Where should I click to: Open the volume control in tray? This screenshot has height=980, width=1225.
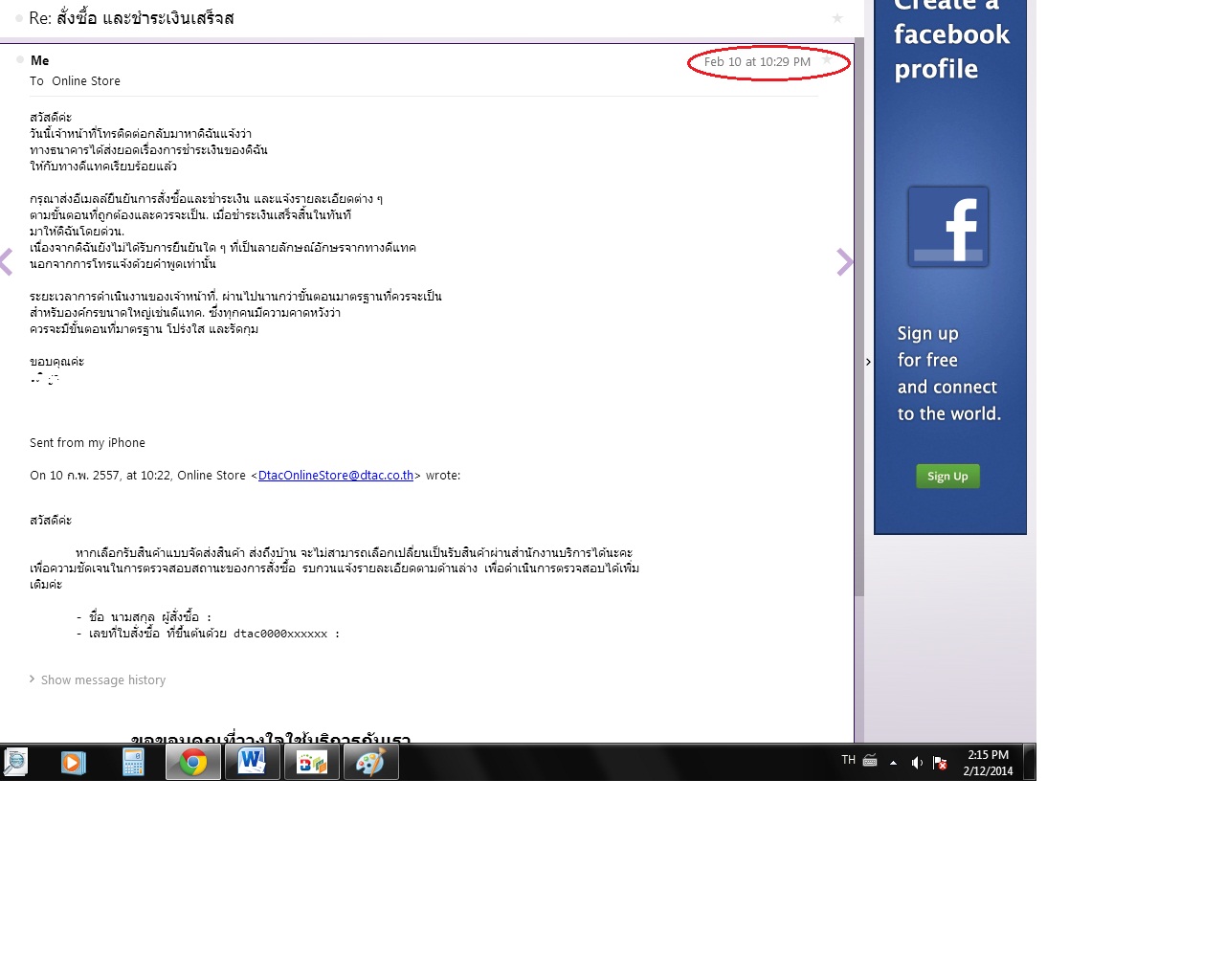click(x=917, y=763)
